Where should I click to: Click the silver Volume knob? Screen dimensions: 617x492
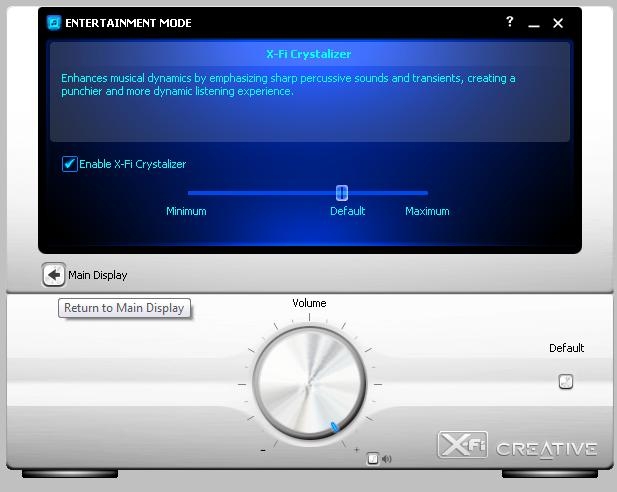click(309, 383)
